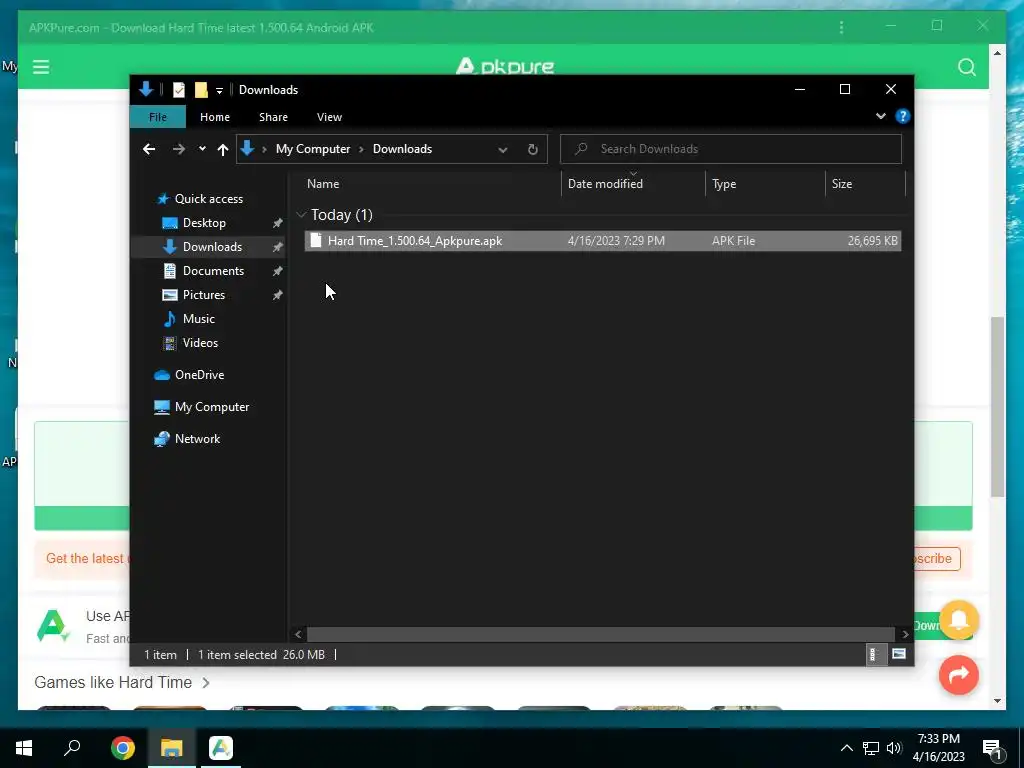The image size is (1024, 768).
Task: Open OneDrive in the navigation pane
Action: click(199, 375)
